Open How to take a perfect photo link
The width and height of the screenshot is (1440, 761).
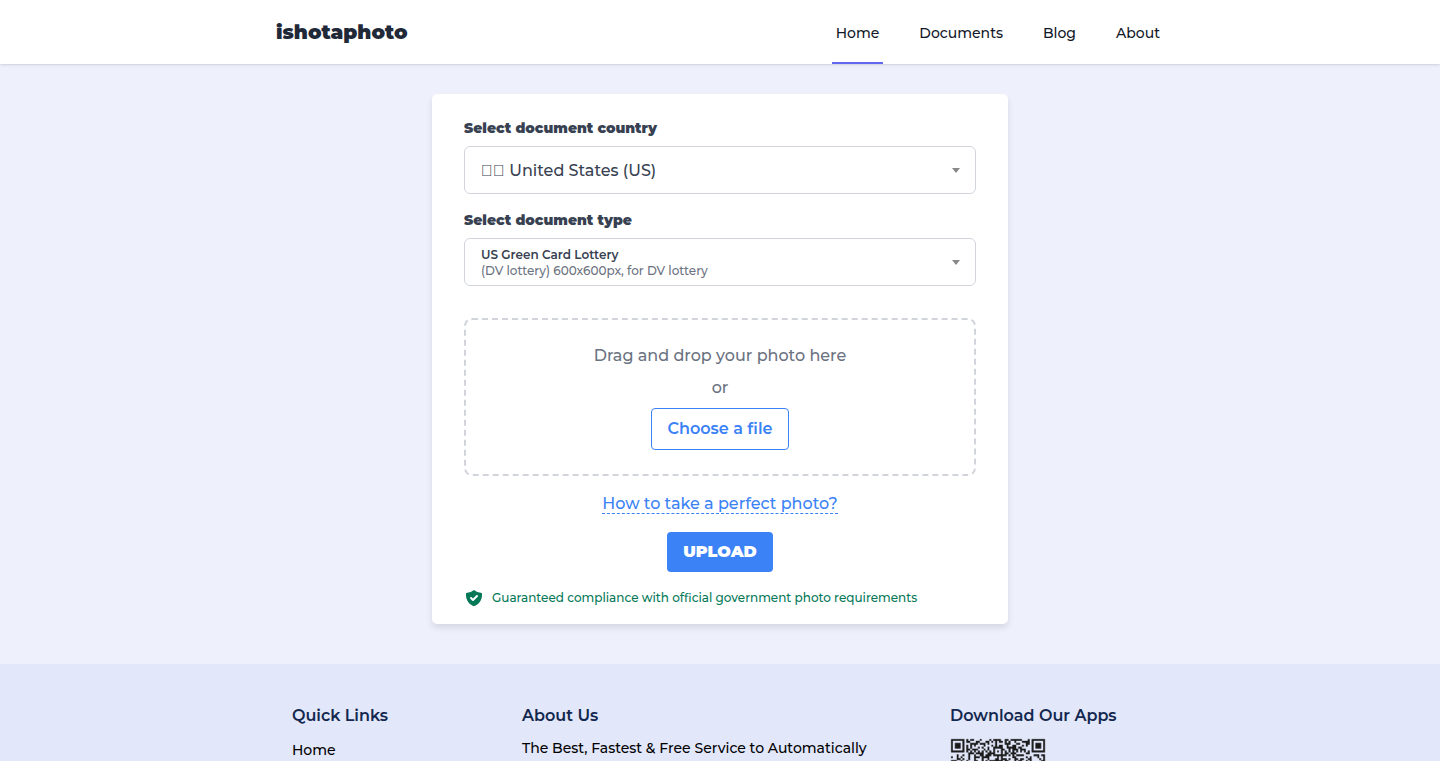720,503
